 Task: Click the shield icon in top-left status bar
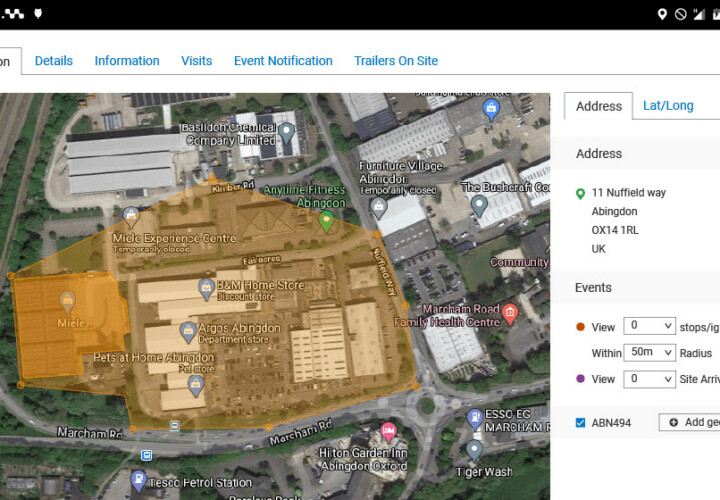tap(38, 14)
